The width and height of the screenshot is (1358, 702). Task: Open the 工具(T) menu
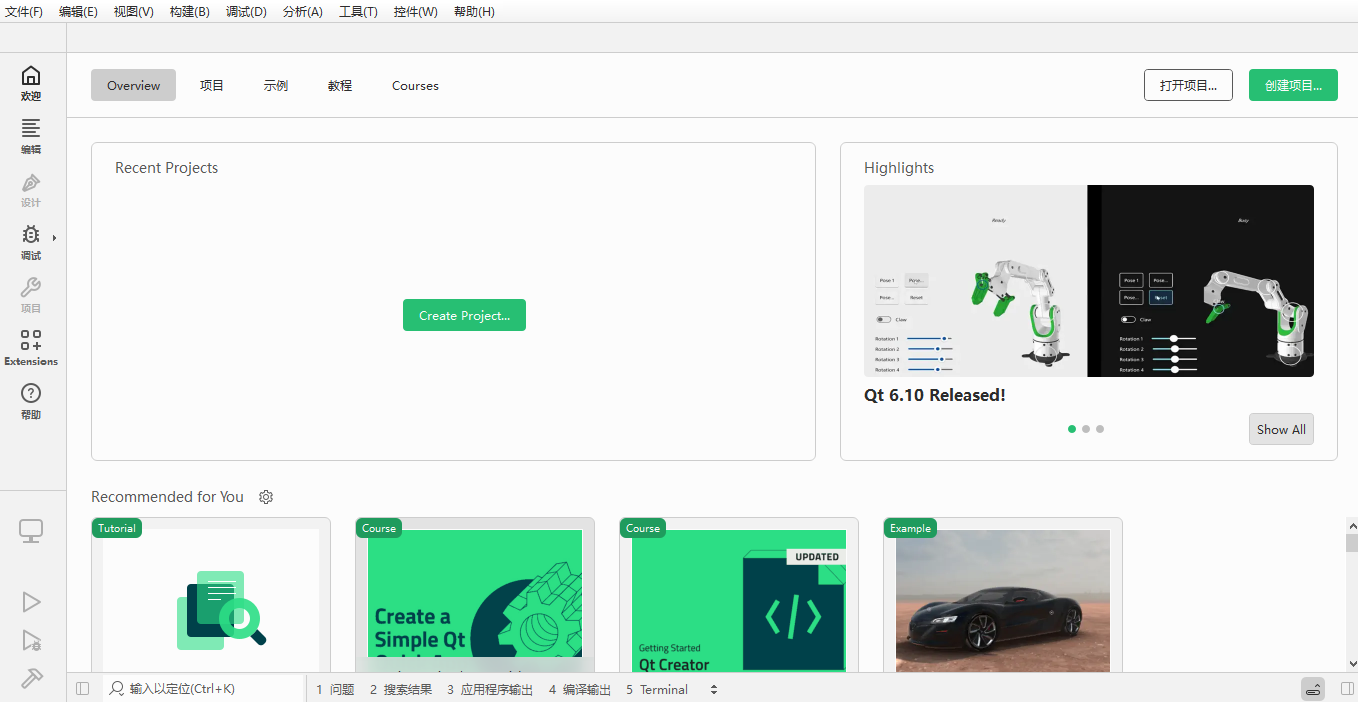[x=358, y=11]
